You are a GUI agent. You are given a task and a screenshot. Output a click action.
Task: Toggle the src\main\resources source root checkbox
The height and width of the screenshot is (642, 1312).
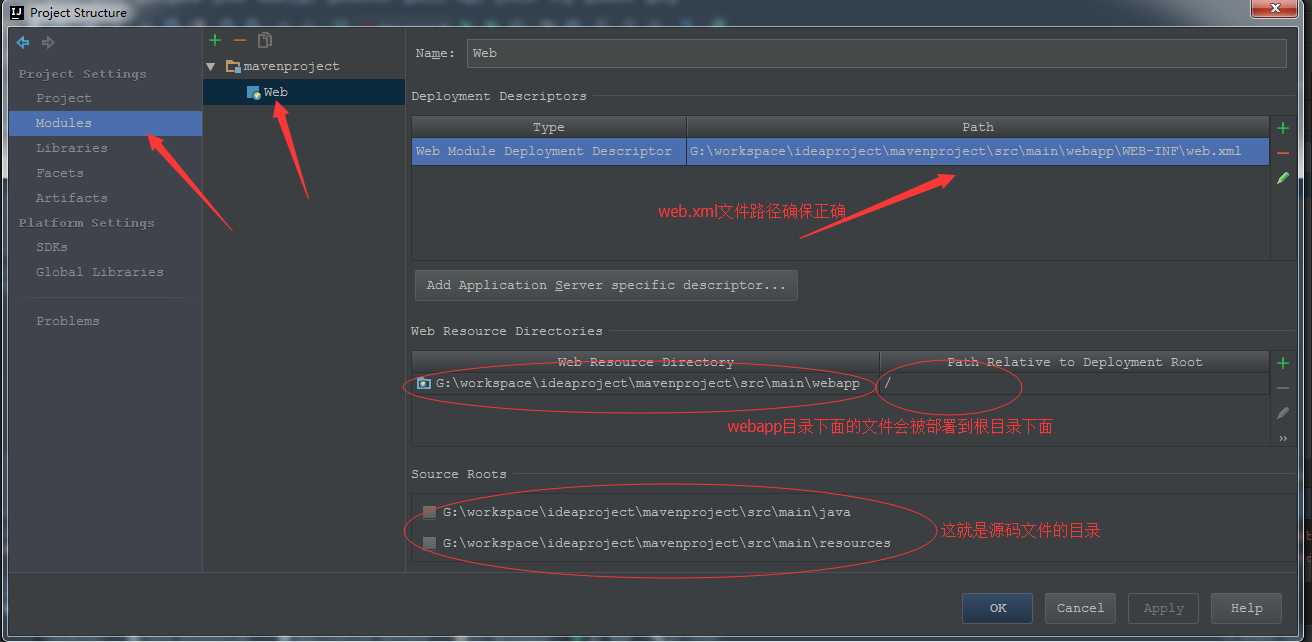[x=429, y=543]
